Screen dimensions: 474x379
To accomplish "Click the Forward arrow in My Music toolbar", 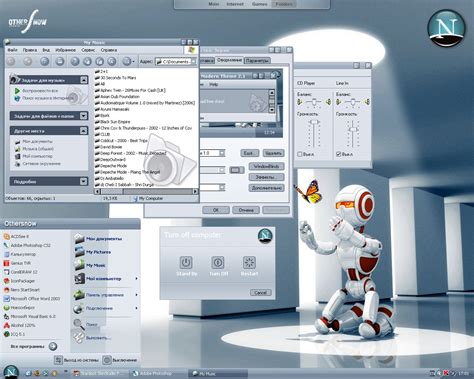I will coord(27,61).
